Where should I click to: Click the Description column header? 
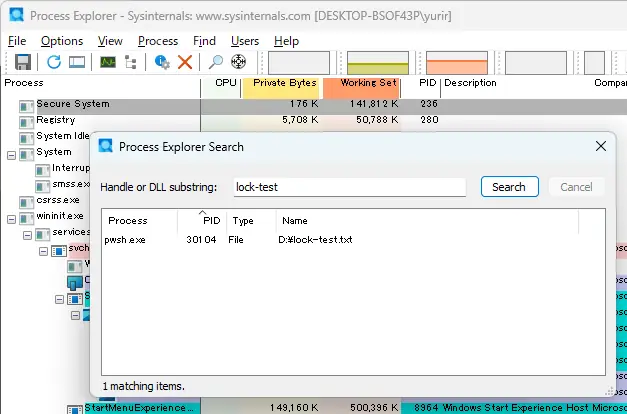[470, 83]
